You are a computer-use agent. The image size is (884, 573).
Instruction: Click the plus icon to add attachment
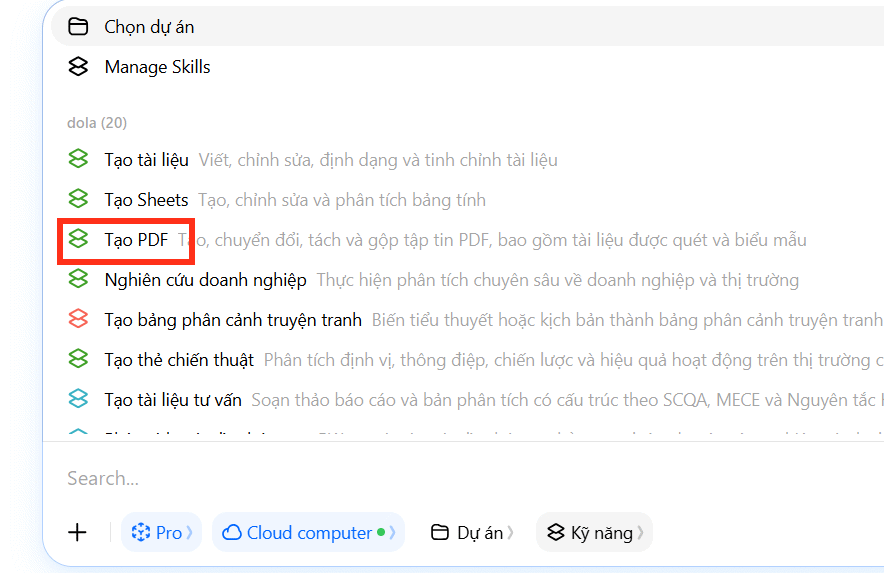click(x=77, y=532)
